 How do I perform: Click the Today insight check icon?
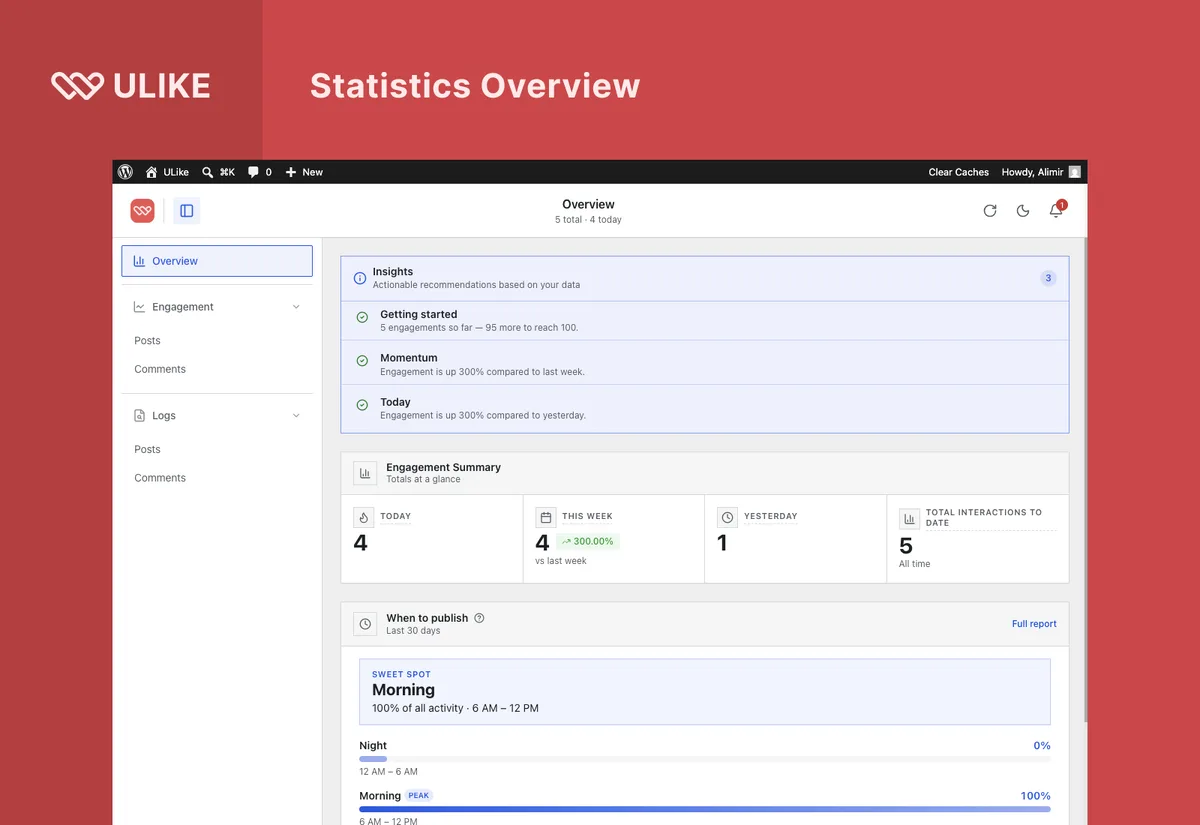tap(362, 405)
